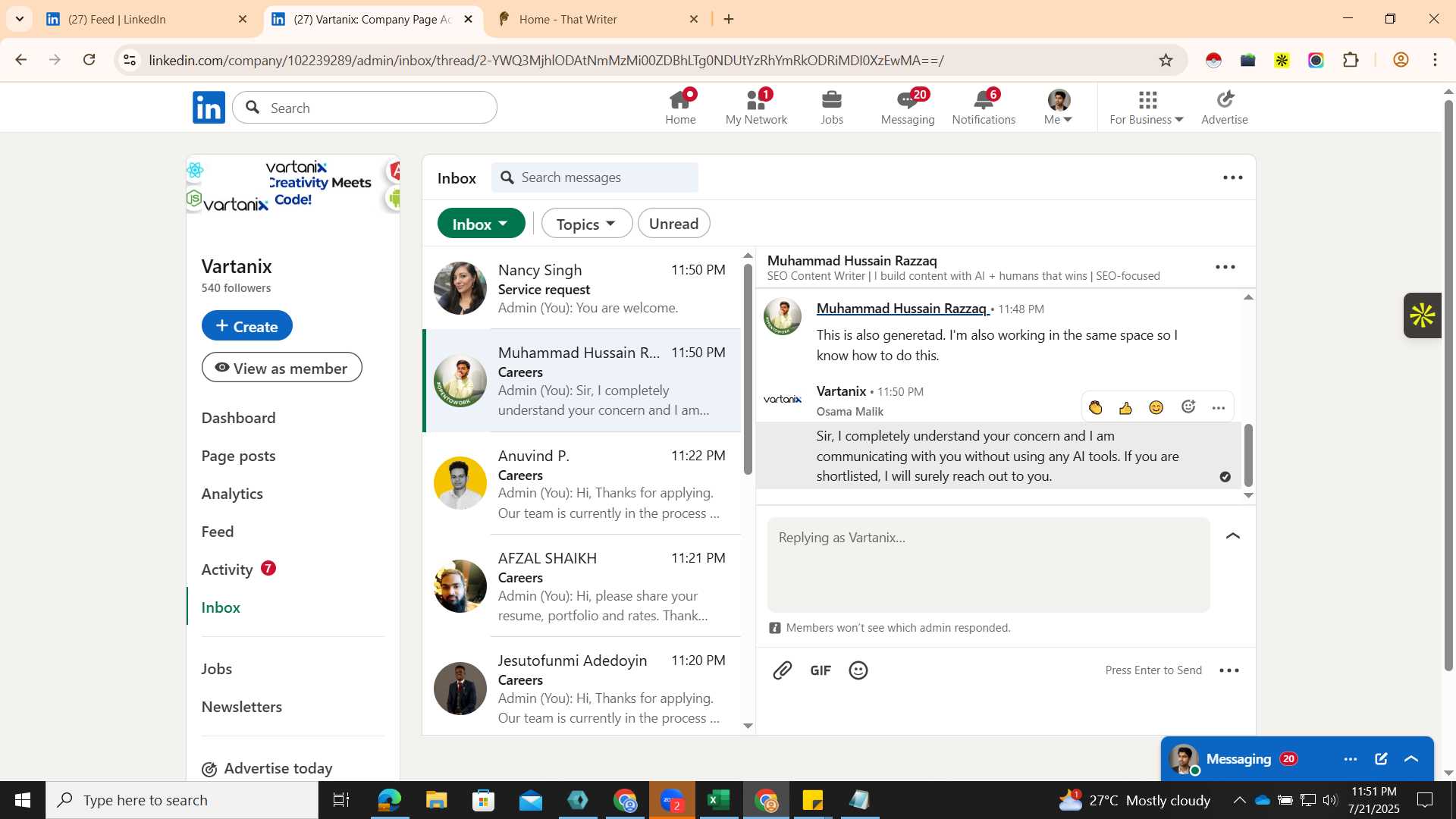
Task: Bookmark this page with star icon
Action: 1166,60
